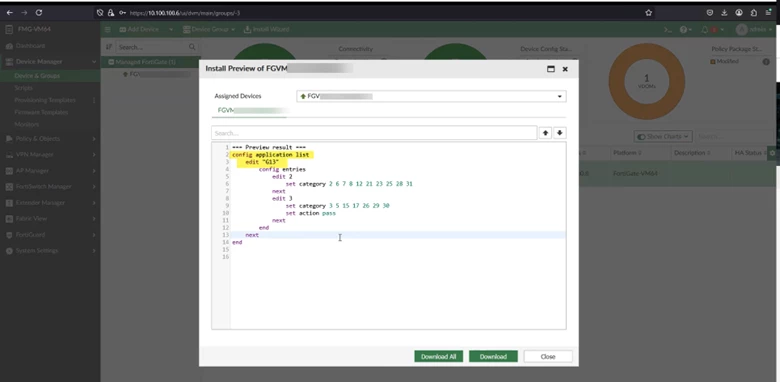Click the hamburger toggle in the green toolbar
This screenshot has height=382, width=780.
(107, 29)
